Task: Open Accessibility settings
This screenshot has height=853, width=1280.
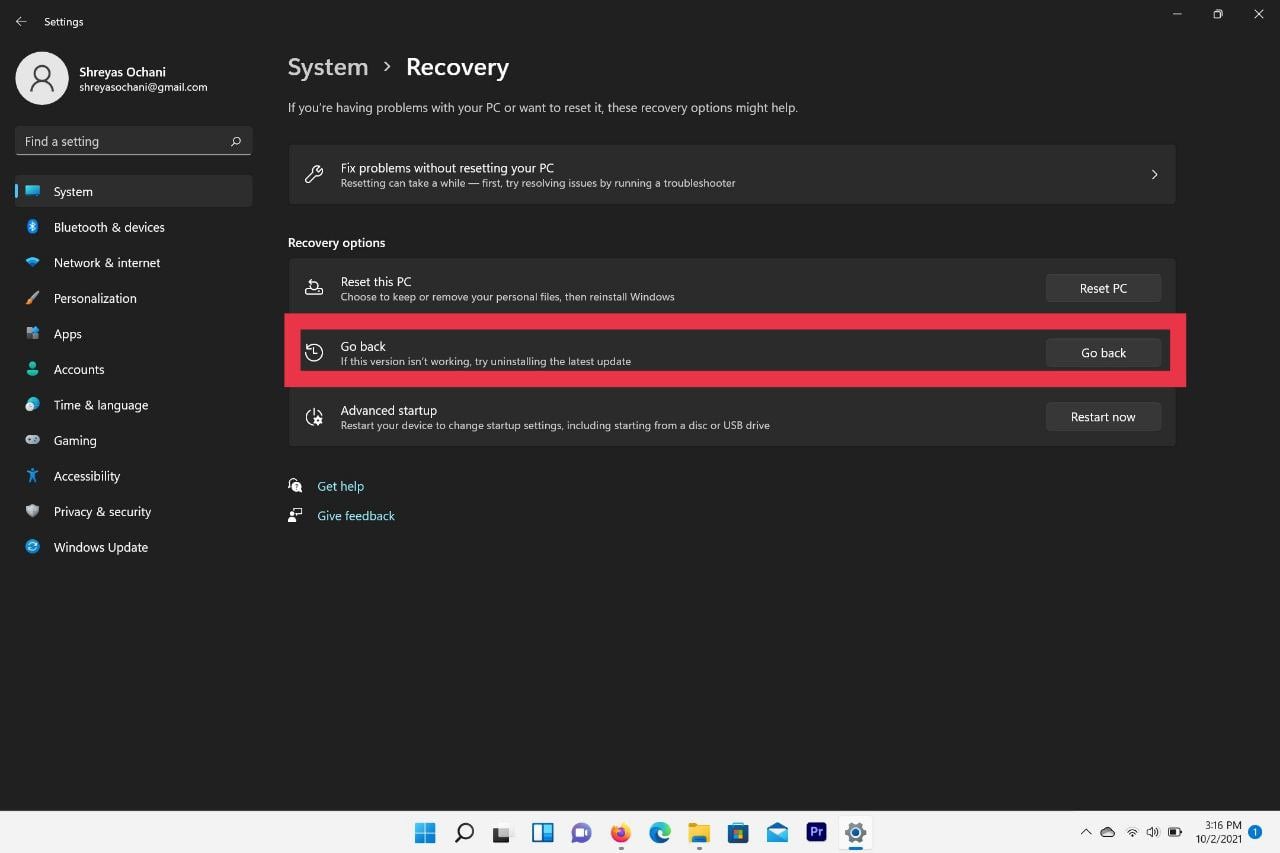Action: tap(134, 476)
